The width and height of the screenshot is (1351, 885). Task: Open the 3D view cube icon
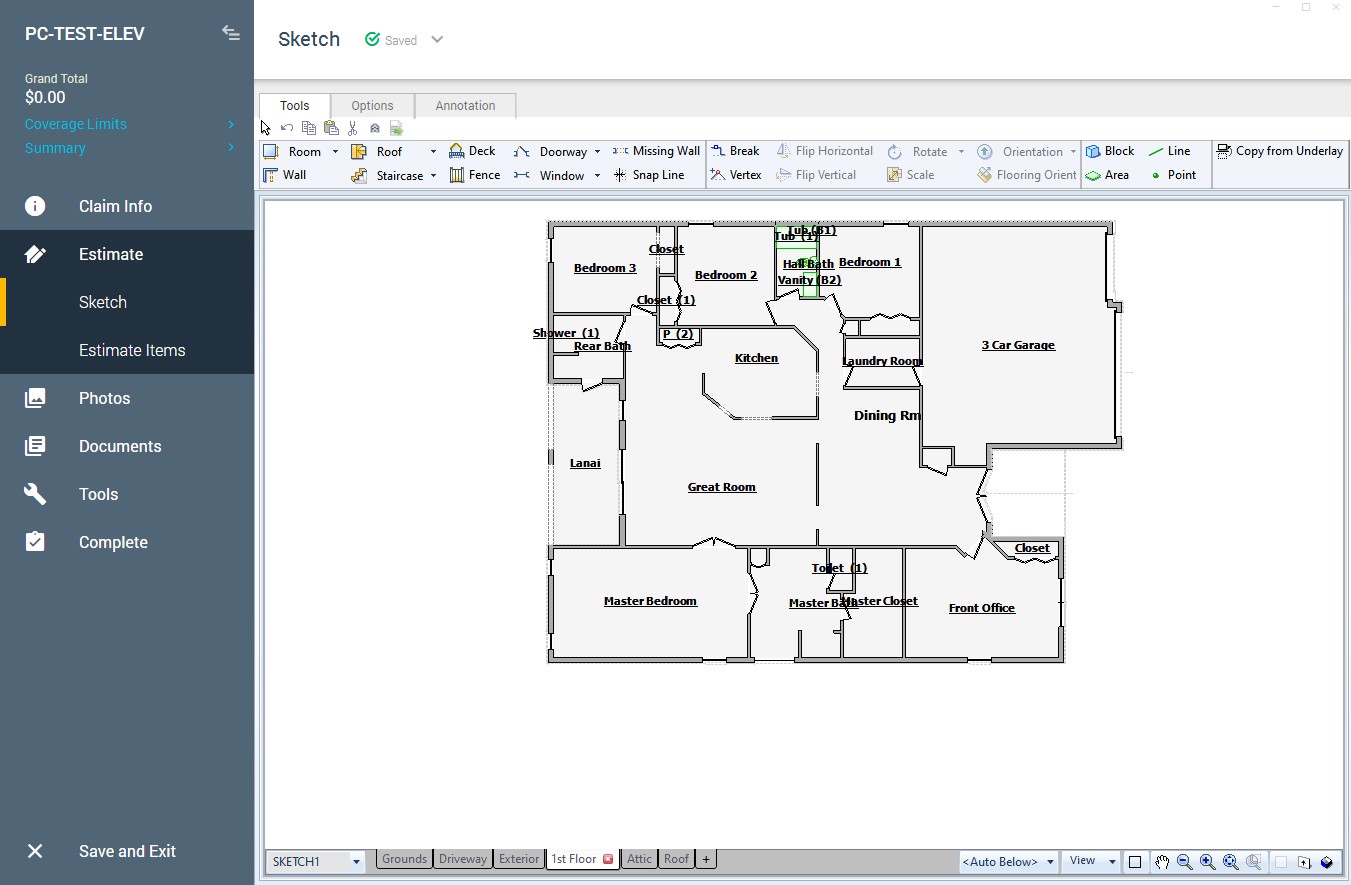tap(1327, 862)
